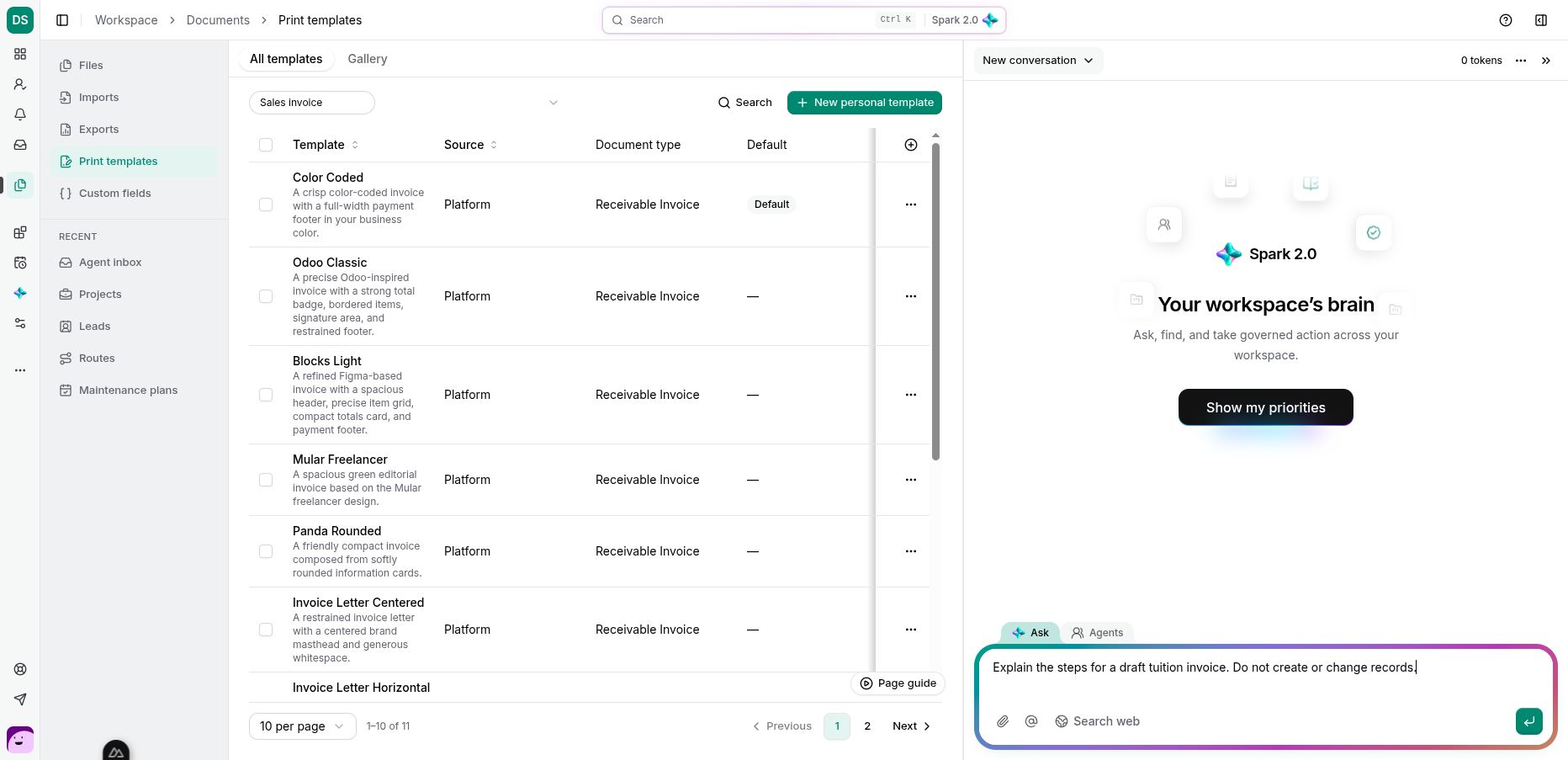Open Documents in the breadcrumb

(218, 20)
